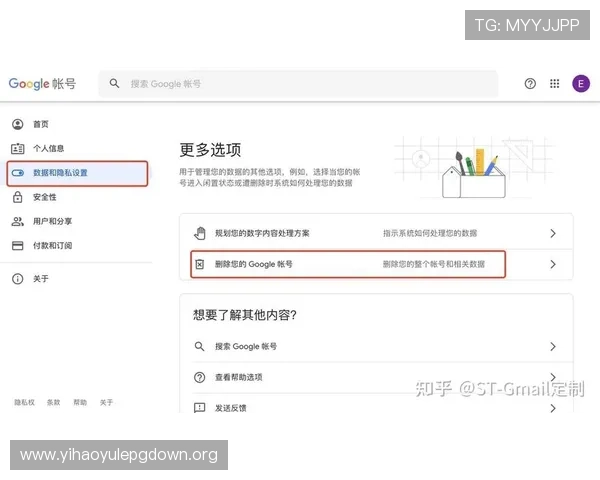The width and height of the screenshot is (600, 480).
Task: Click the toolbox illustration image
Action: (474, 168)
